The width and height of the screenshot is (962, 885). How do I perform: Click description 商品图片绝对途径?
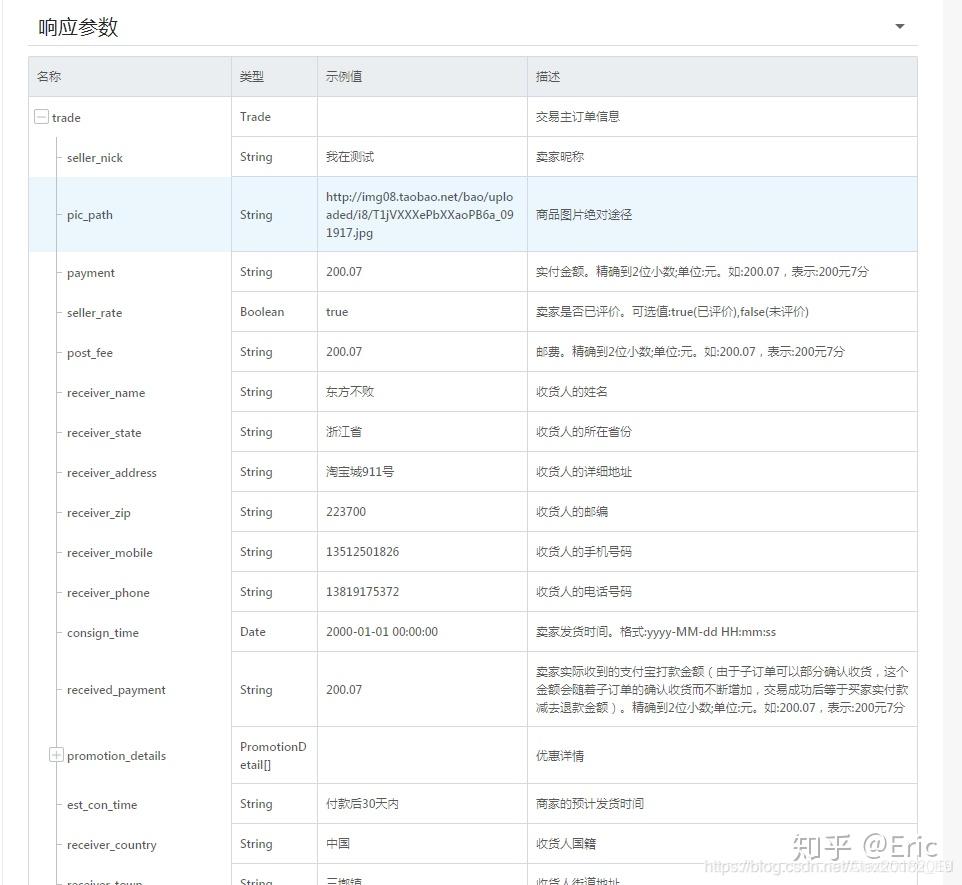(x=583, y=215)
